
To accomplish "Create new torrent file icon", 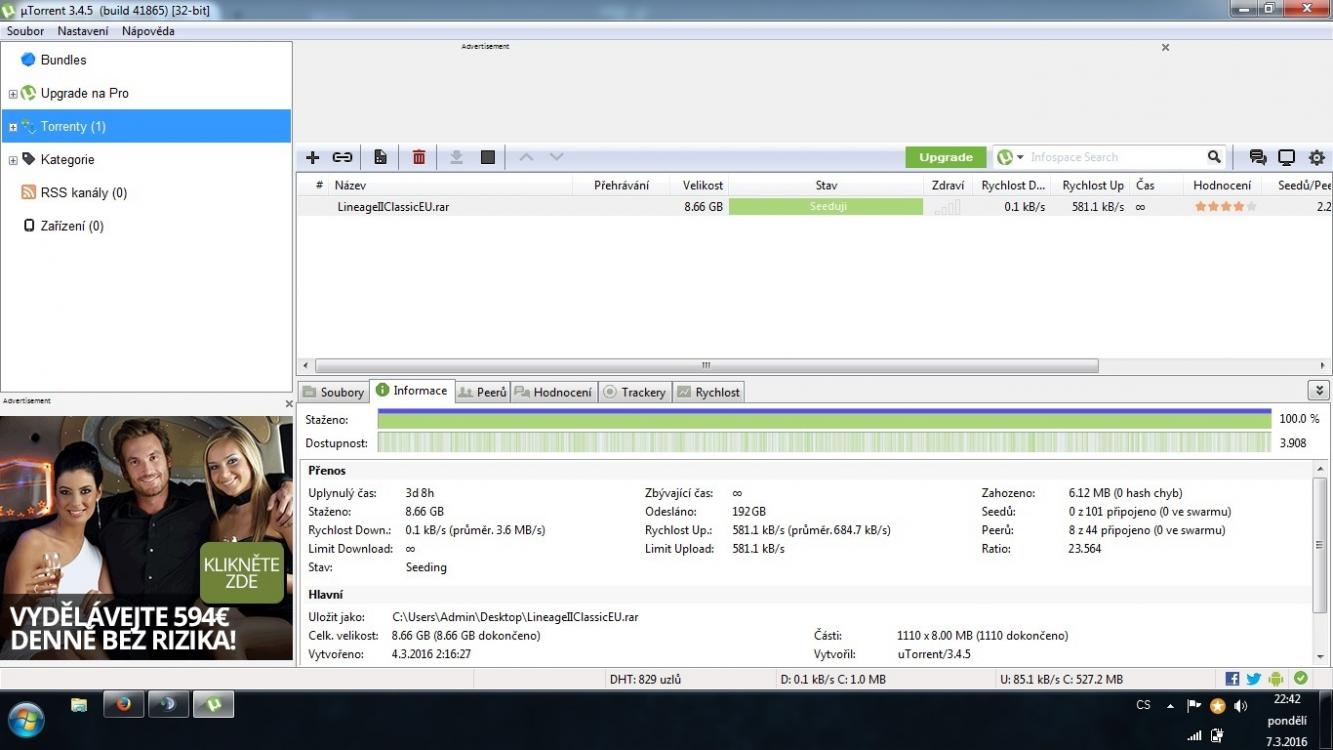I will click(x=380, y=157).
